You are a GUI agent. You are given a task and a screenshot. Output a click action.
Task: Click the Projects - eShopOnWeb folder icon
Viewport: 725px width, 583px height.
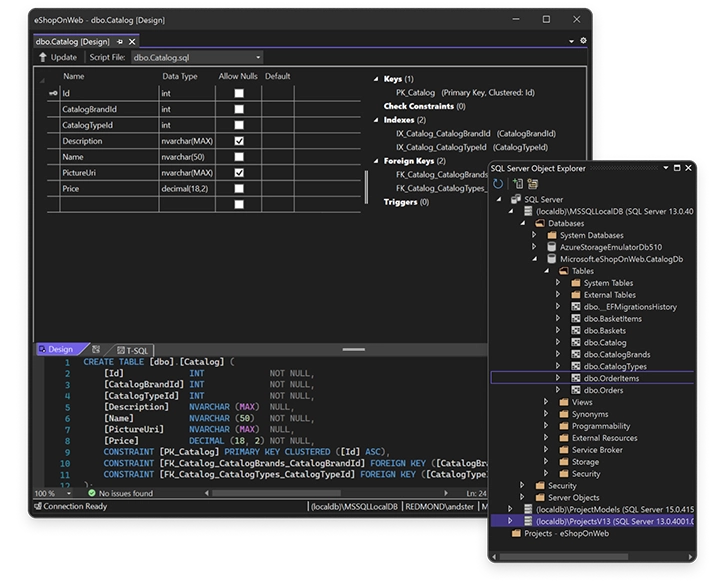[x=516, y=533]
